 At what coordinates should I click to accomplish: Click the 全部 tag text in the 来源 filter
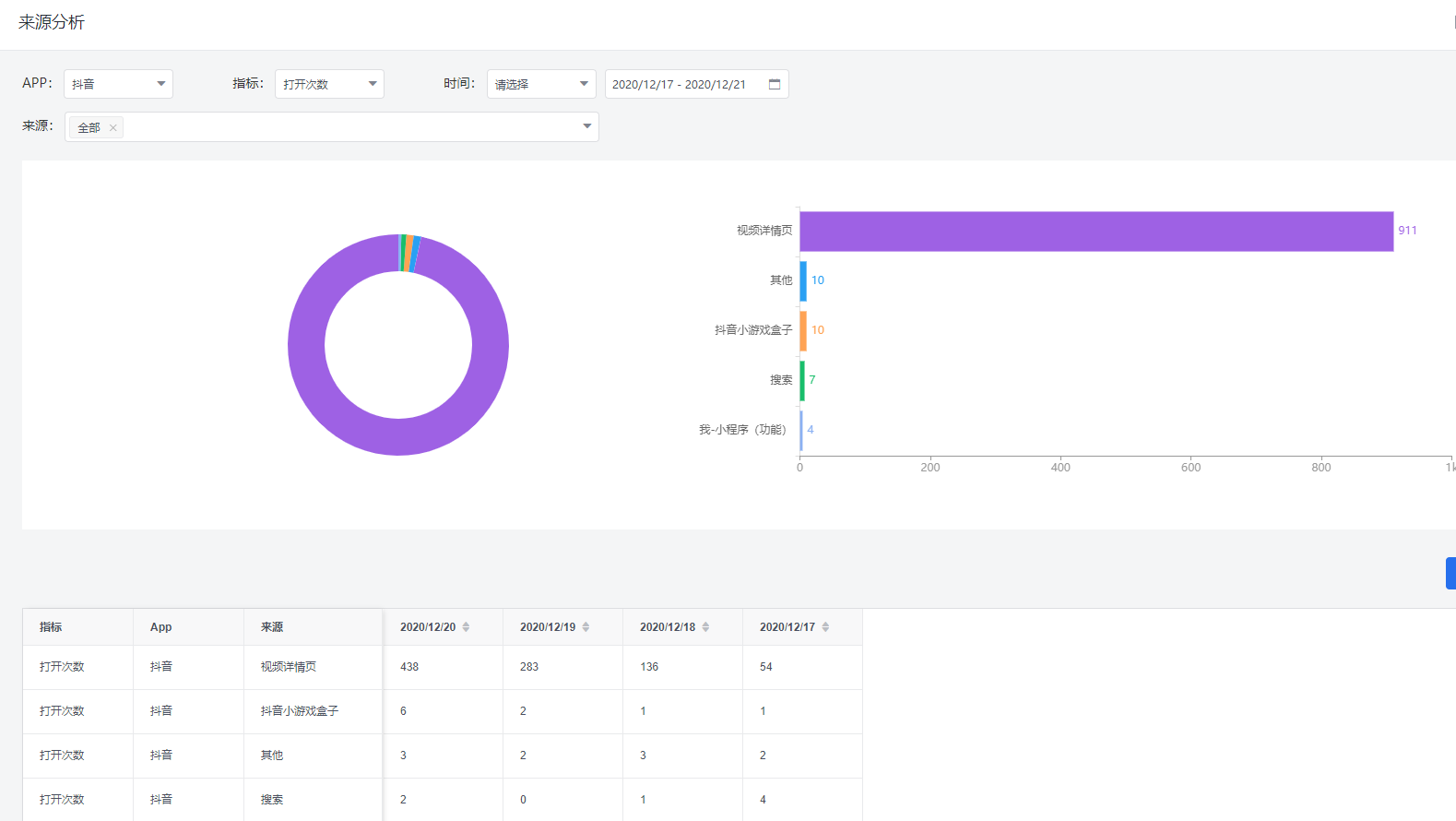(89, 128)
